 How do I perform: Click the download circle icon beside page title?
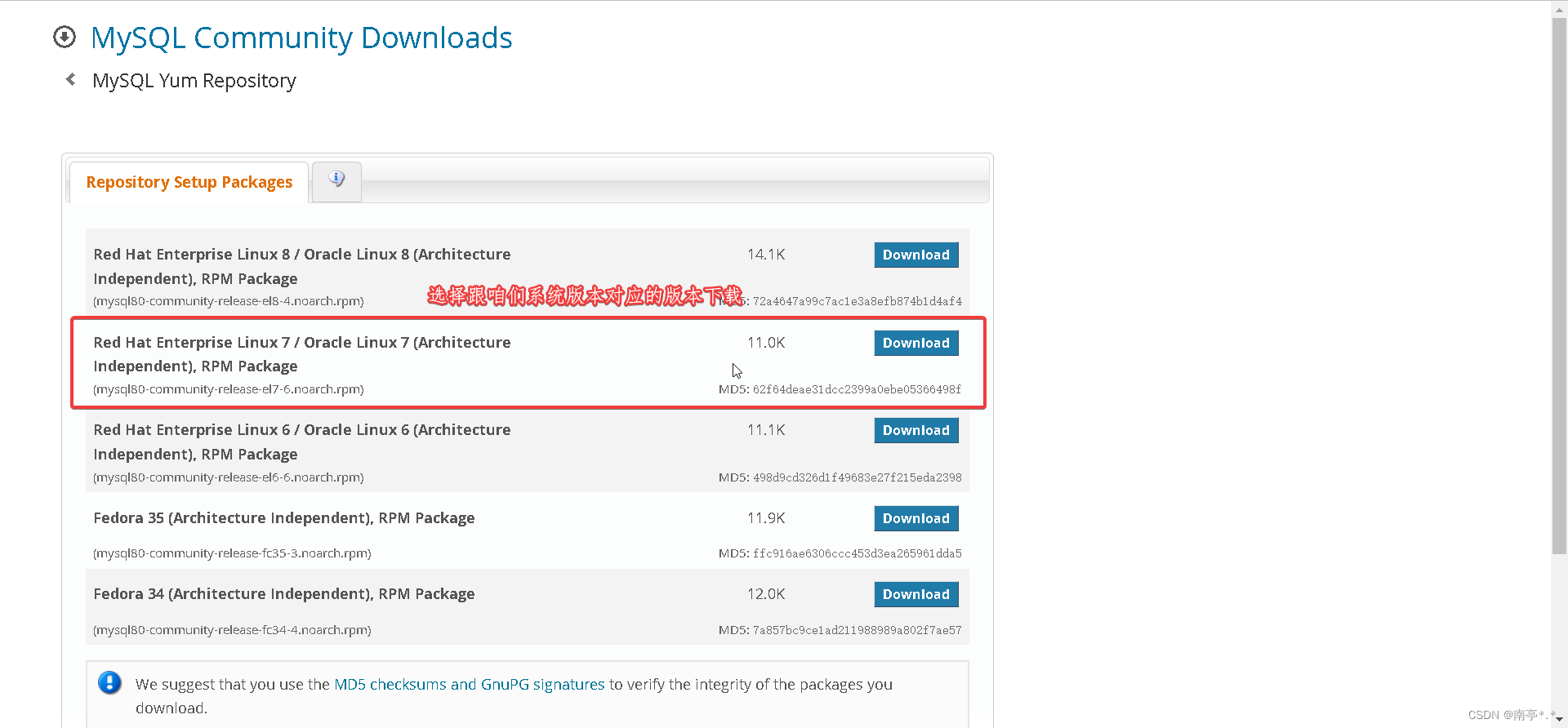(x=65, y=37)
